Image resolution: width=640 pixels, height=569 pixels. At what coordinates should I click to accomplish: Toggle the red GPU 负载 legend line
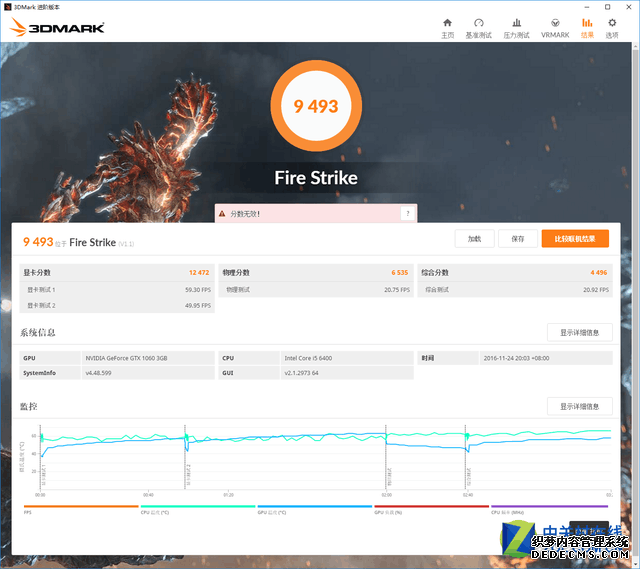(431, 507)
